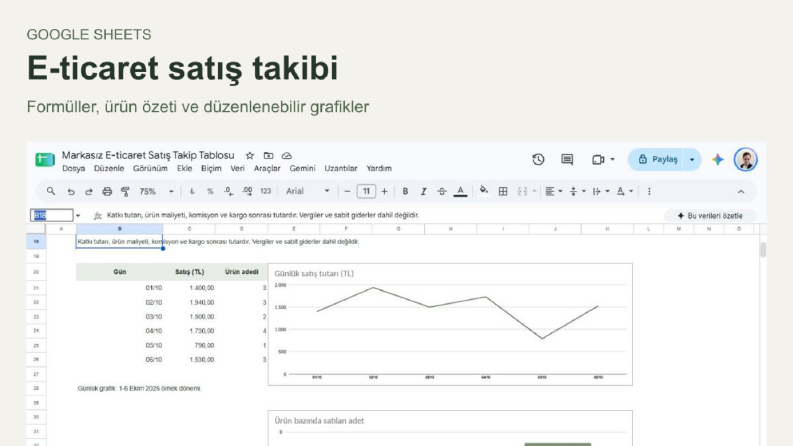Open the zoom 75% dropdown

click(156, 191)
